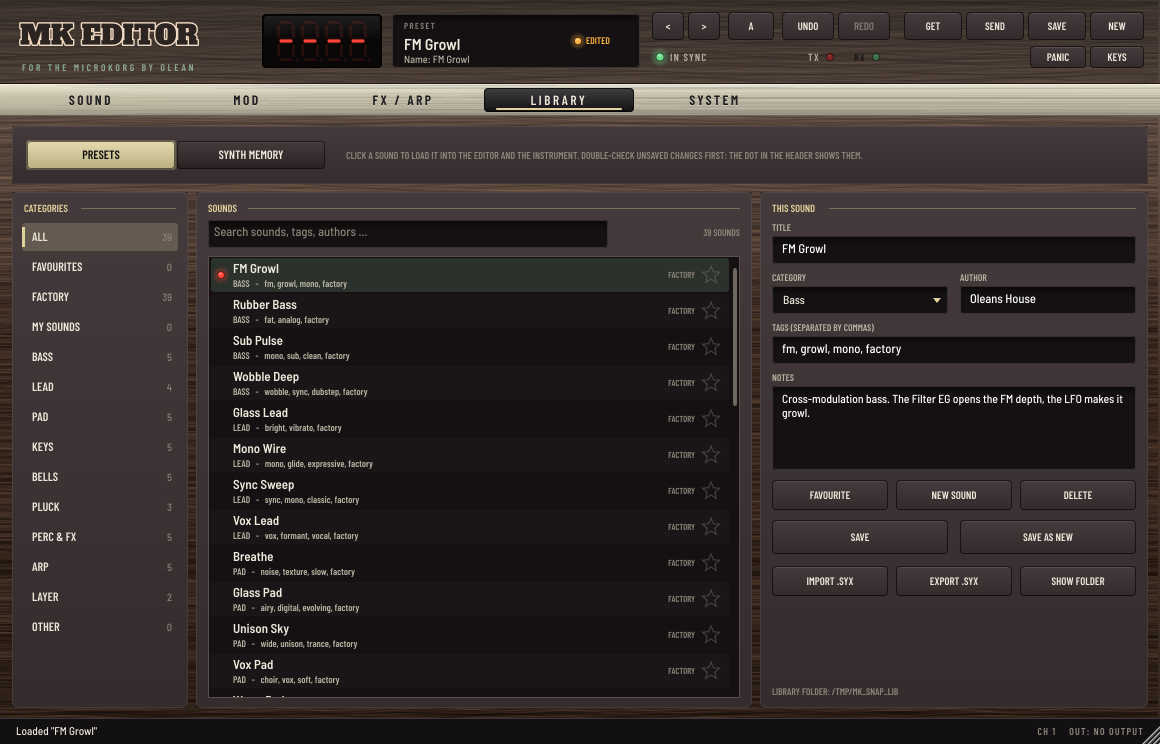Click EXPORT .SYX button
The width and height of the screenshot is (1160, 744).
[954, 581]
